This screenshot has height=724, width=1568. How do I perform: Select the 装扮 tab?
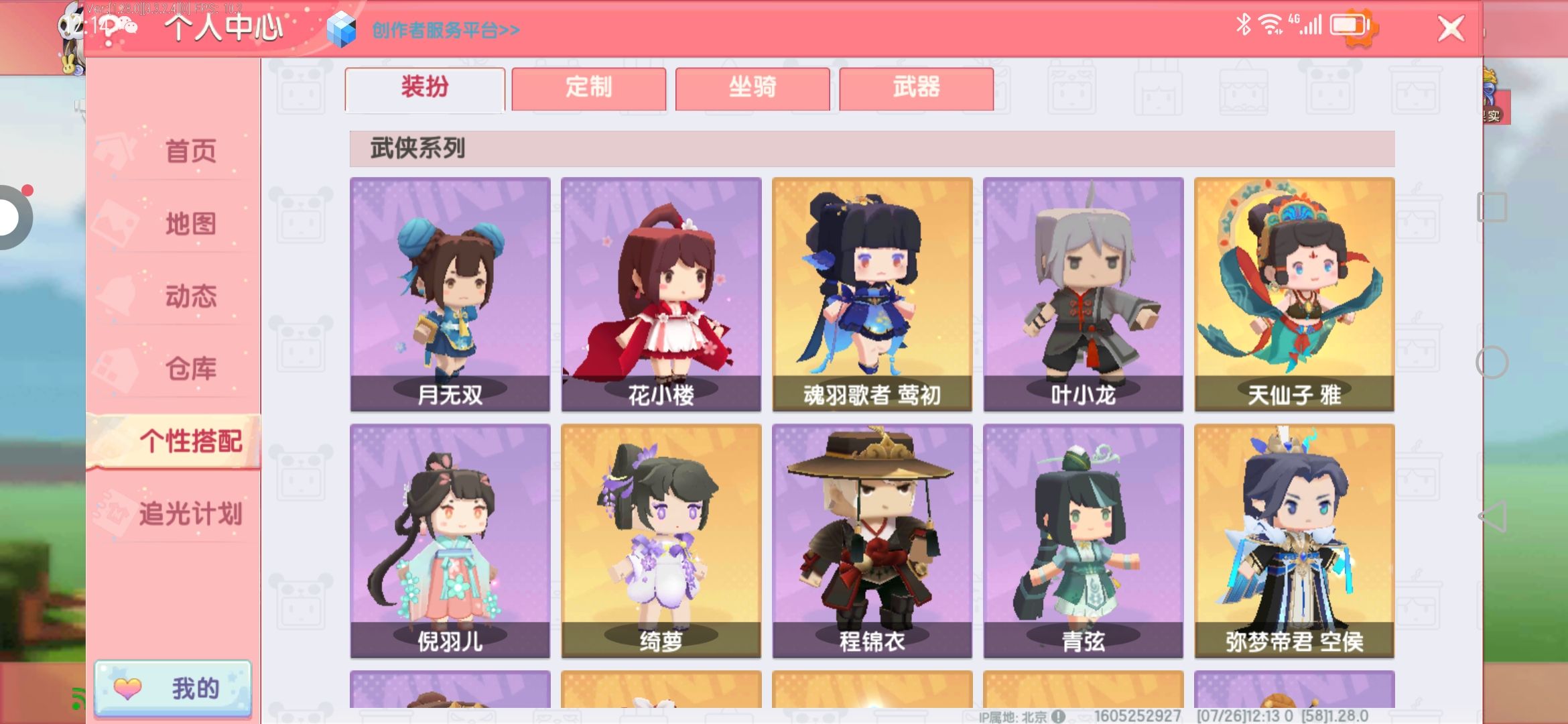(425, 88)
